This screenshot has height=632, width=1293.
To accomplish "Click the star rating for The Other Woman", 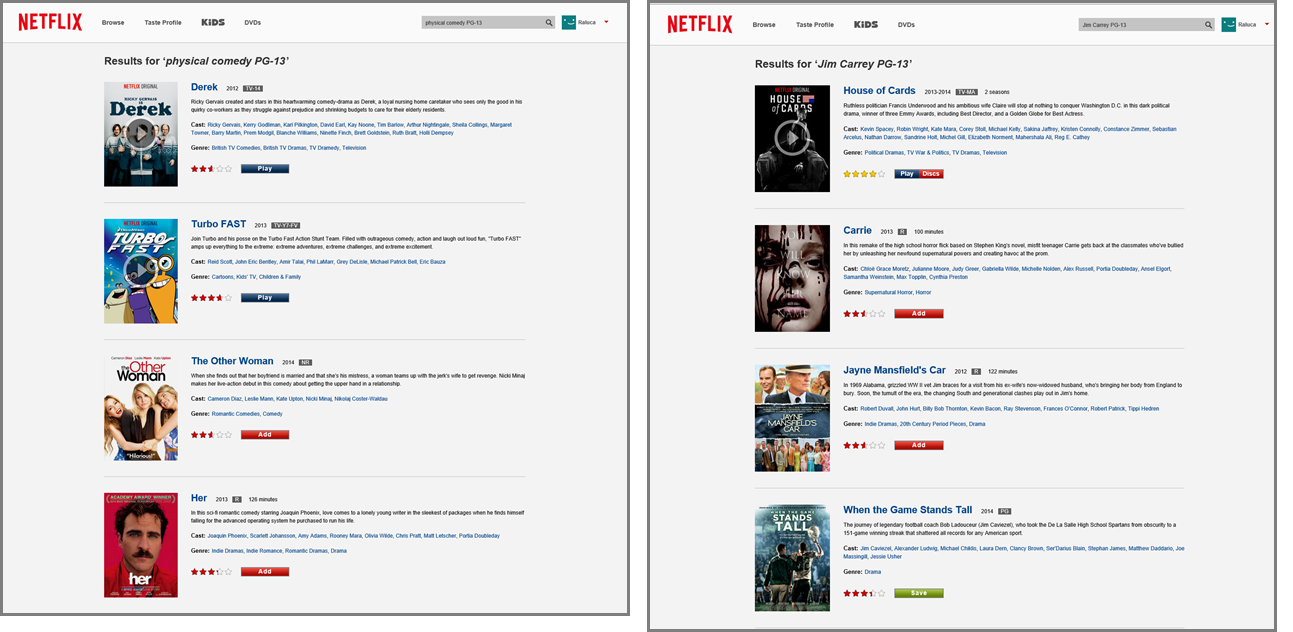I will pyautogui.click(x=211, y=435).
